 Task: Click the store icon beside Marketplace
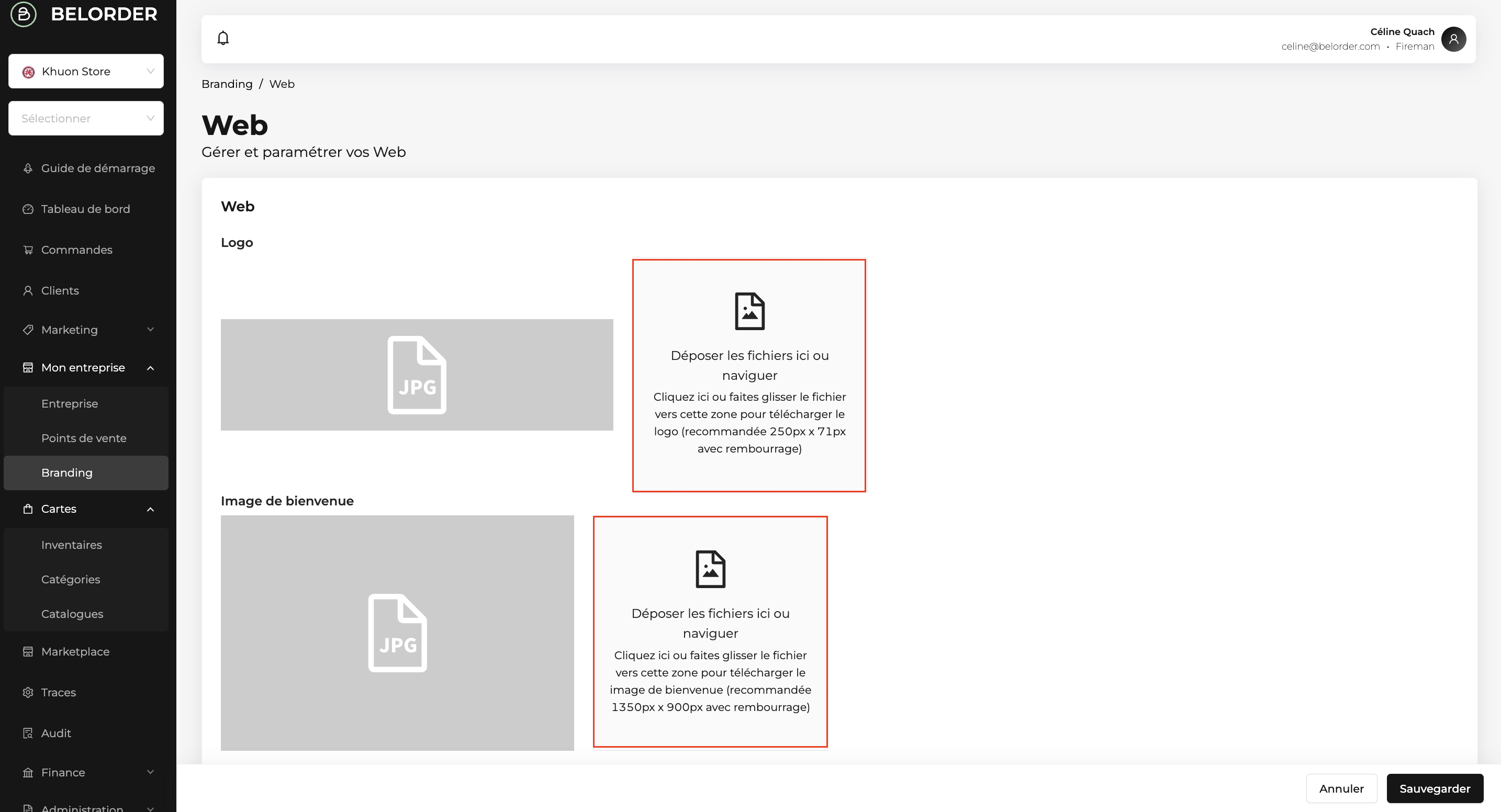[28, 652]
